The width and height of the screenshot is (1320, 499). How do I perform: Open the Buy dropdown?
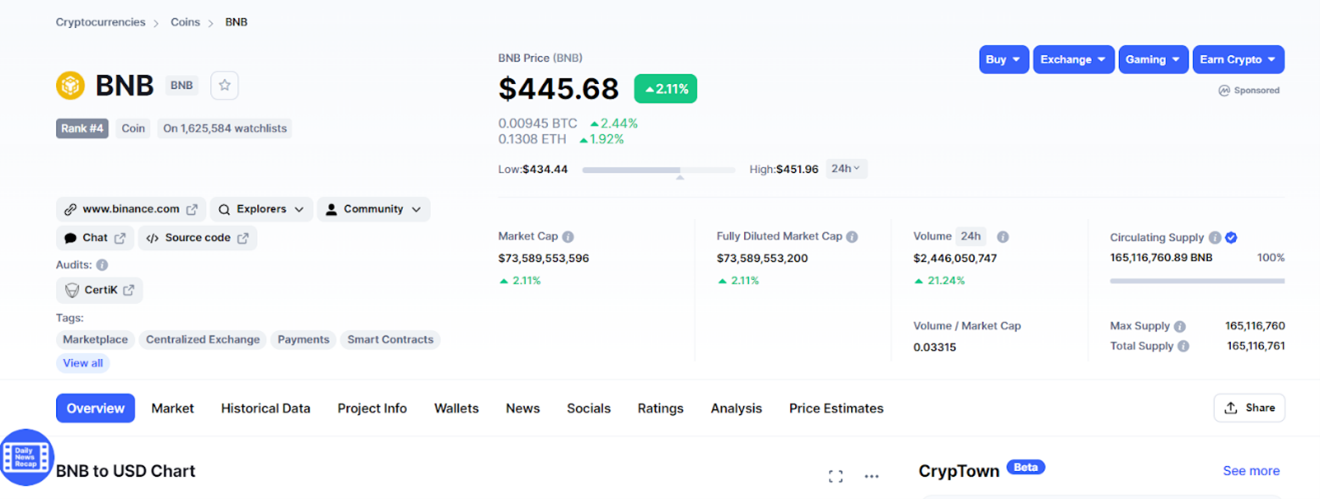[x=1004, y=59]
